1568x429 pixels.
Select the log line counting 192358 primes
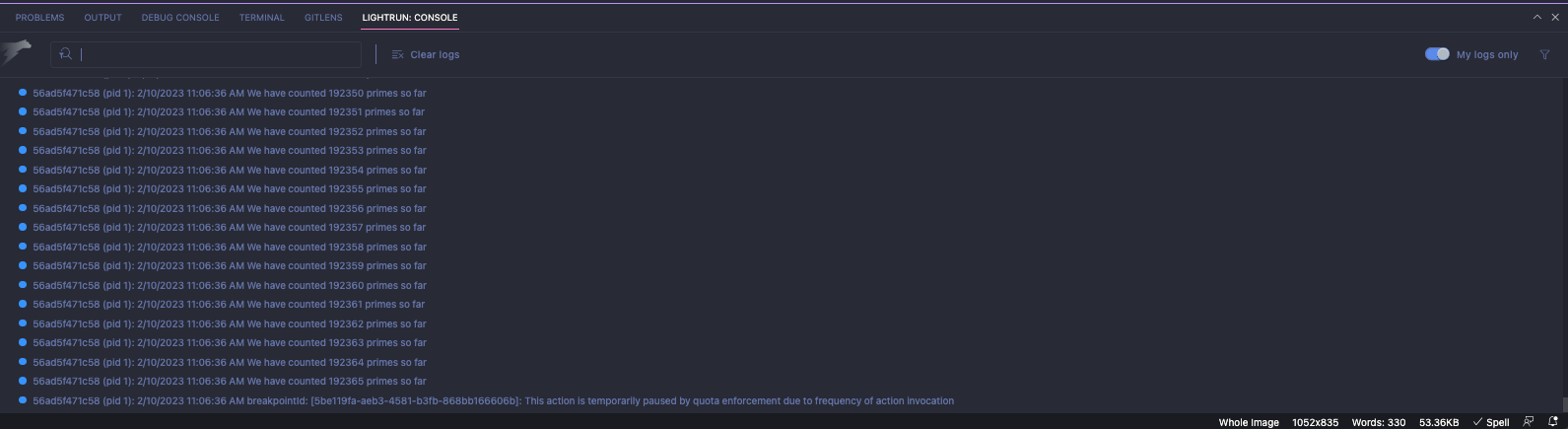click(229, 247)
